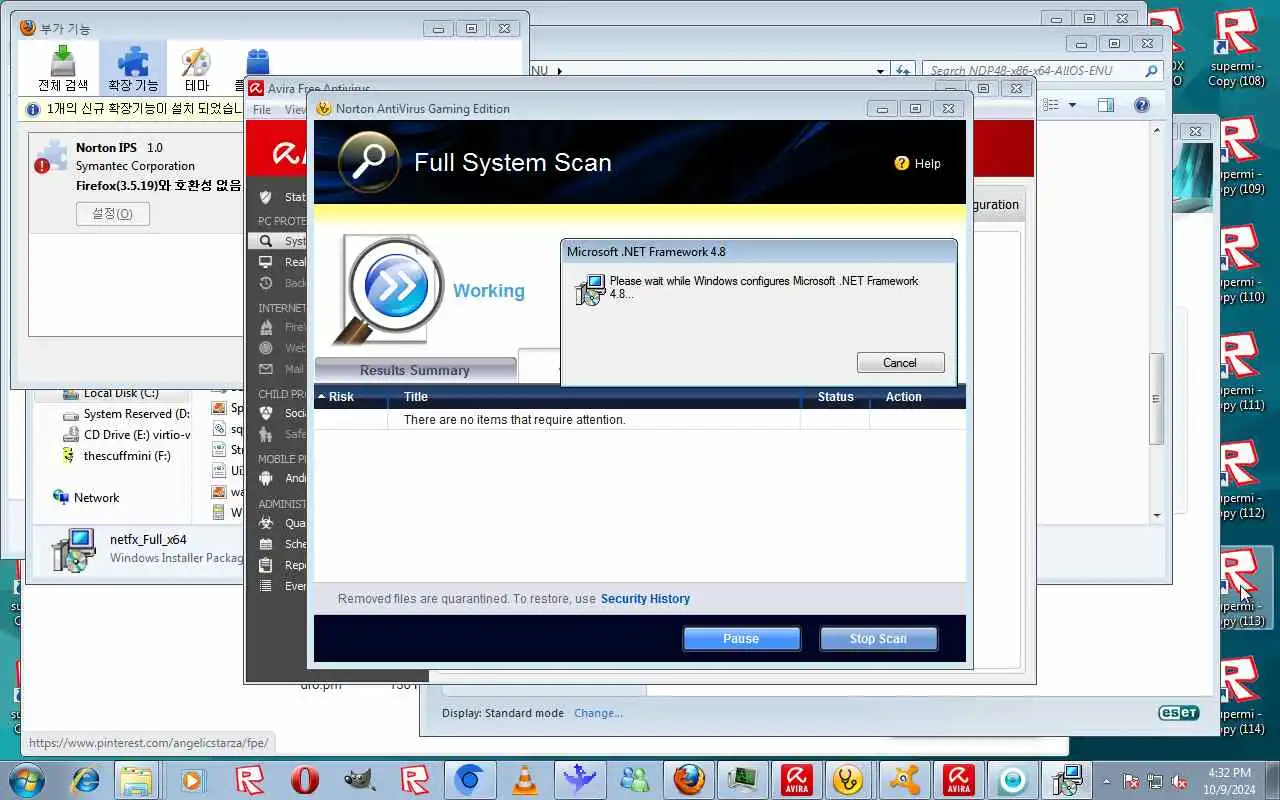Screen dimensions: 1280x800
Task: Open Avira Reports clipboard icon
Action: 266,565
